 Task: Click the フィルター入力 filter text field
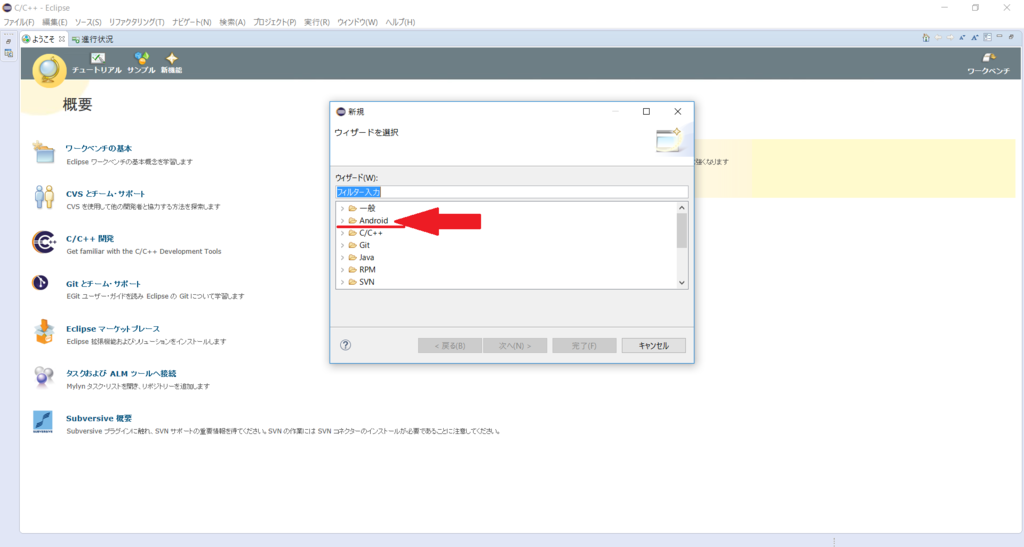click(x=511, y=192)
